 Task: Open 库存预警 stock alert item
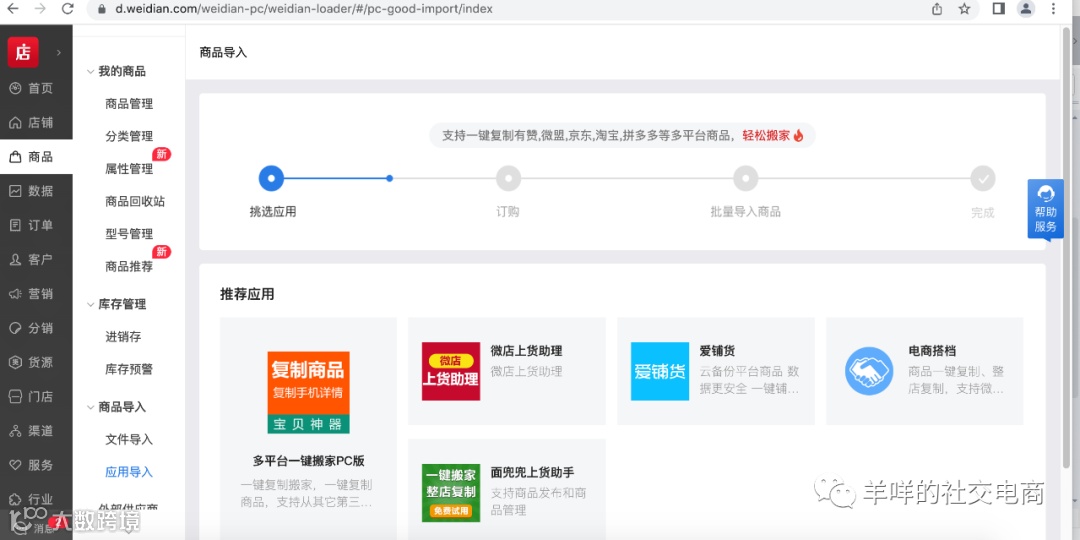pos(129,369)
